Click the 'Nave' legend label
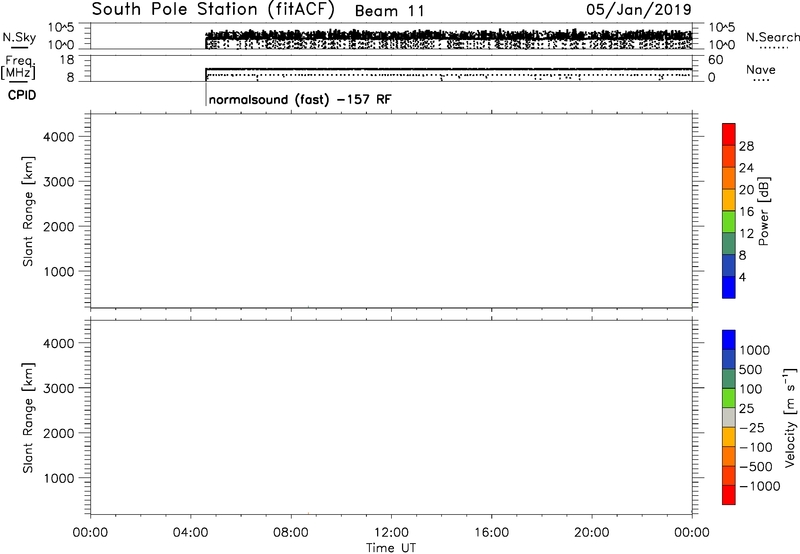The image size is (800, 554). [760, 69]
